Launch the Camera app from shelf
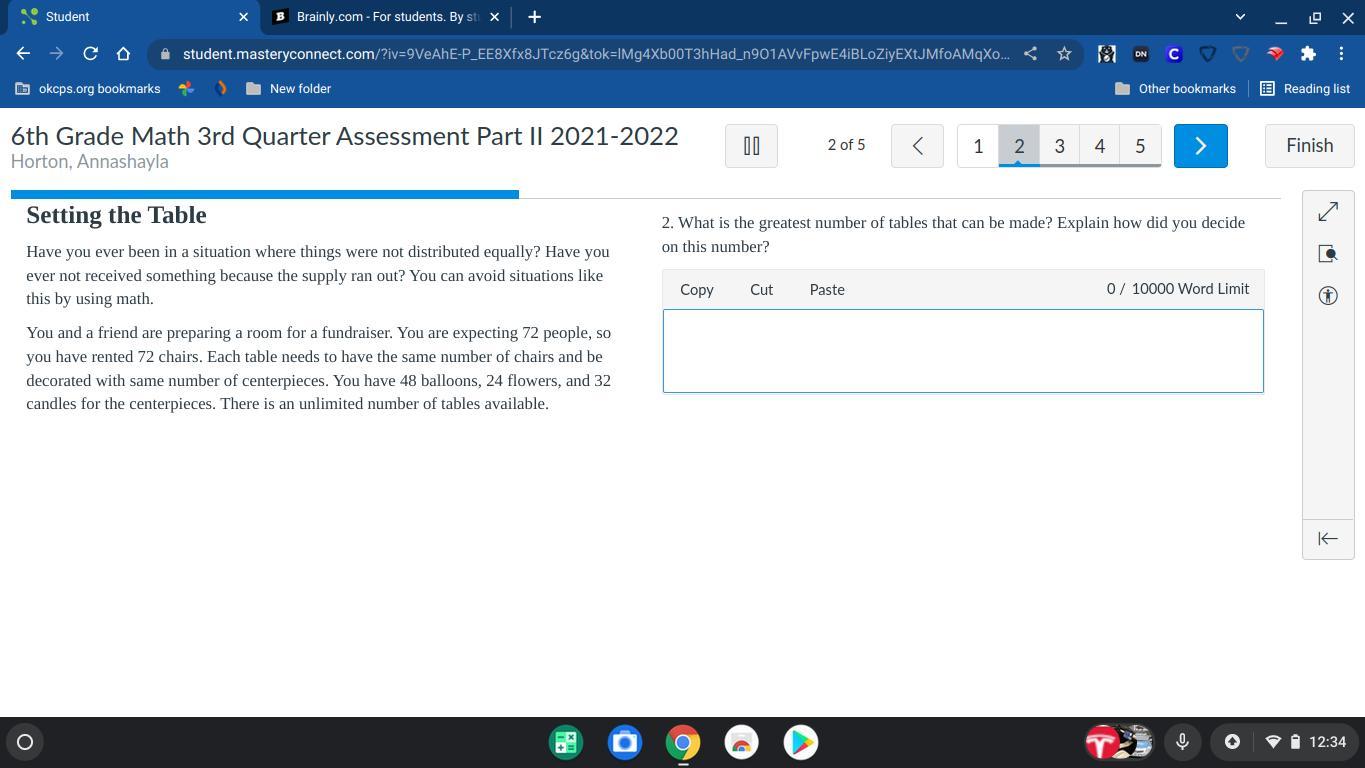1365x768 pixels. pos(625,742)
